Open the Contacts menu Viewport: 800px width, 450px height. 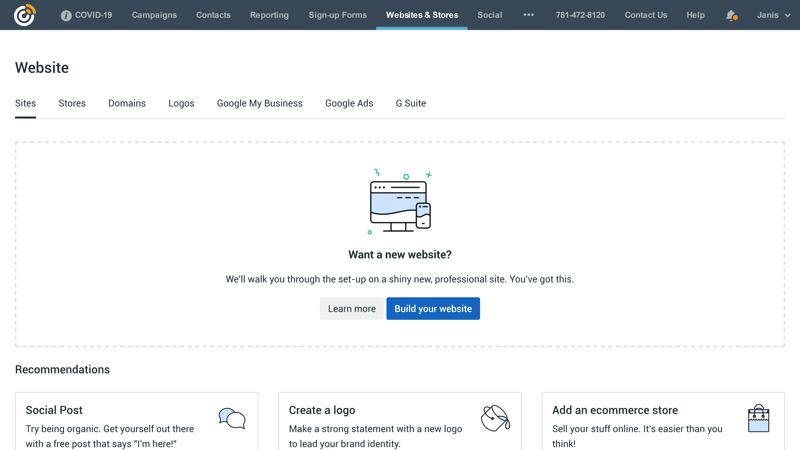[x=213, y=15]
